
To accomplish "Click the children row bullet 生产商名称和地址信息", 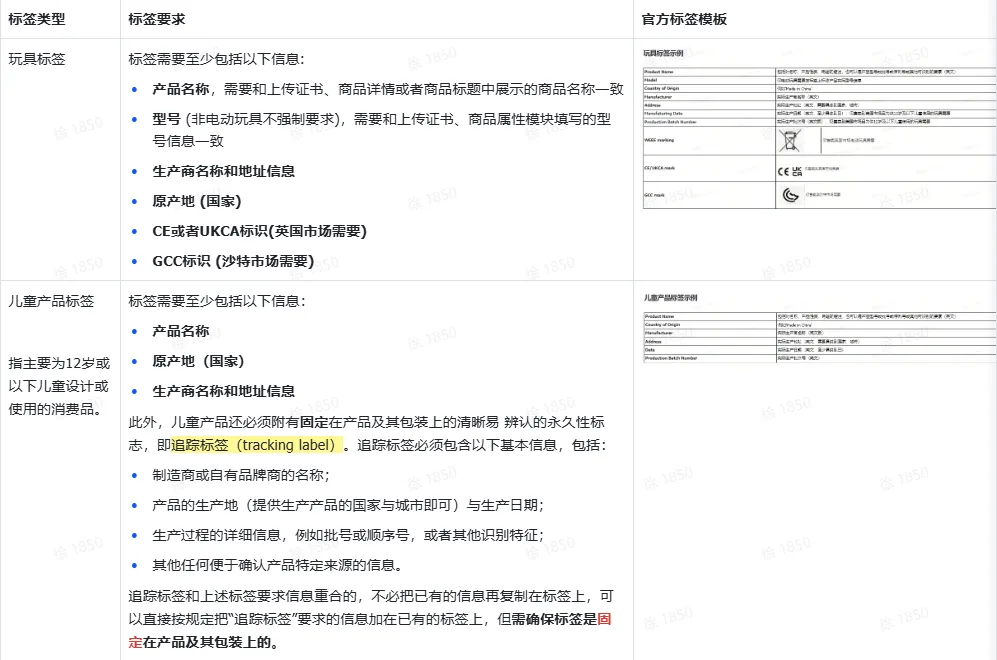I will [224, 391].
